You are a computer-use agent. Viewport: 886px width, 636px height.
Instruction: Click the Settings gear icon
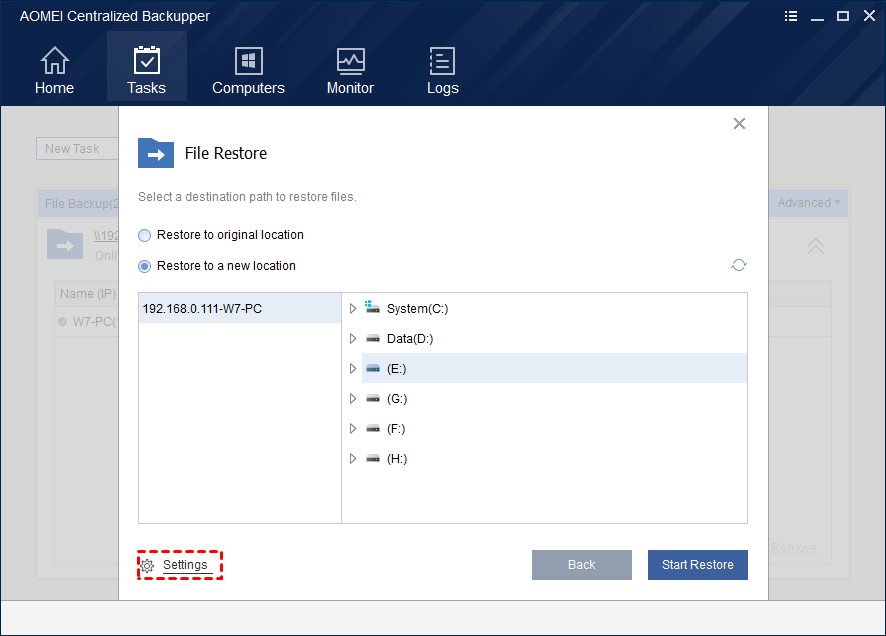[147, 565]
